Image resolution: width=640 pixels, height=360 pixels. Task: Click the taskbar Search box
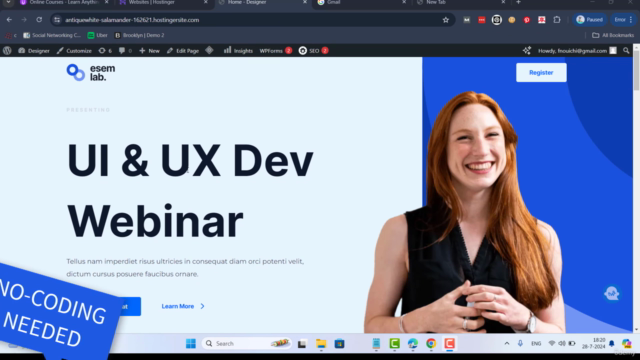pyautogui.click(x=247, y=344)
